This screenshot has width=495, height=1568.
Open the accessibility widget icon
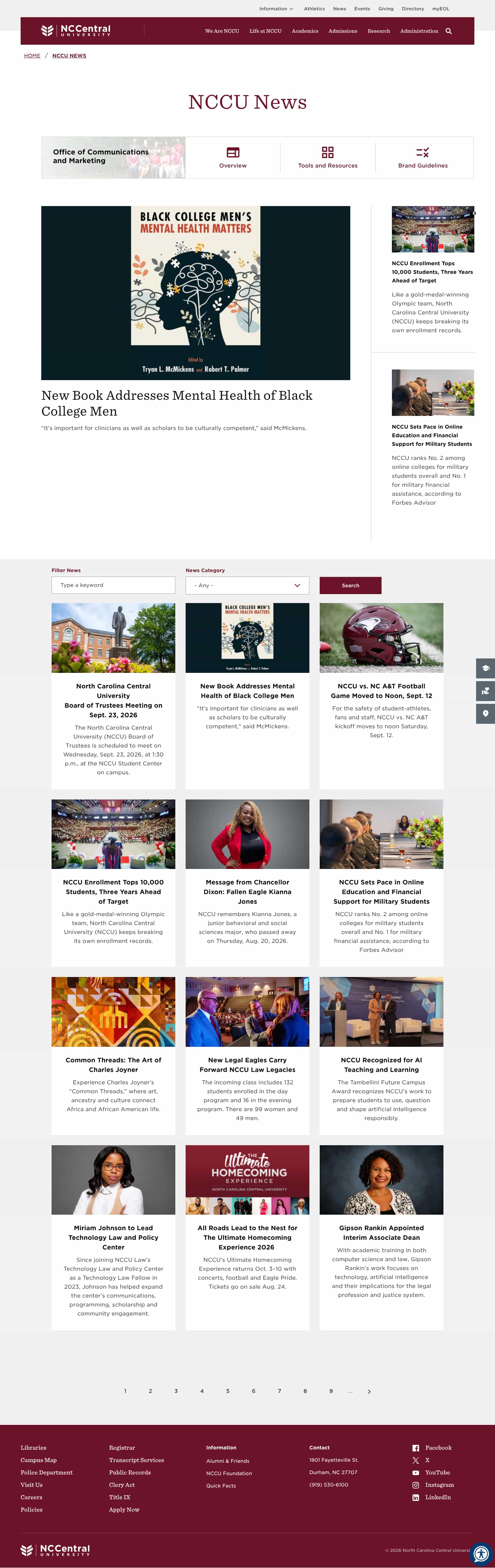(x=481, y=1554)
